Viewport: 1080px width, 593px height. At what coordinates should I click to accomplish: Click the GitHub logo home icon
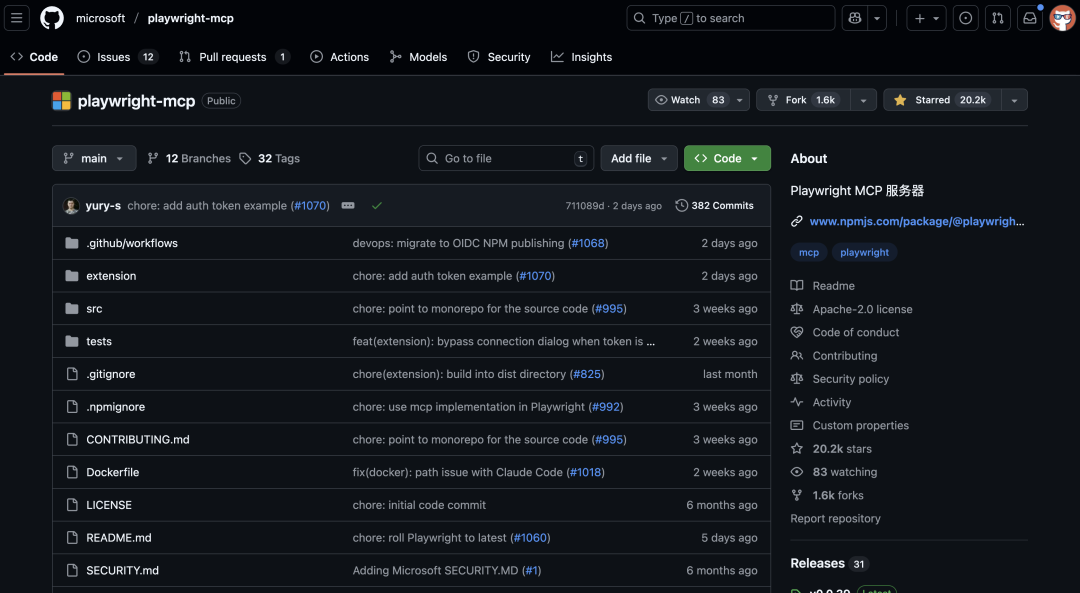coord(52,18)
